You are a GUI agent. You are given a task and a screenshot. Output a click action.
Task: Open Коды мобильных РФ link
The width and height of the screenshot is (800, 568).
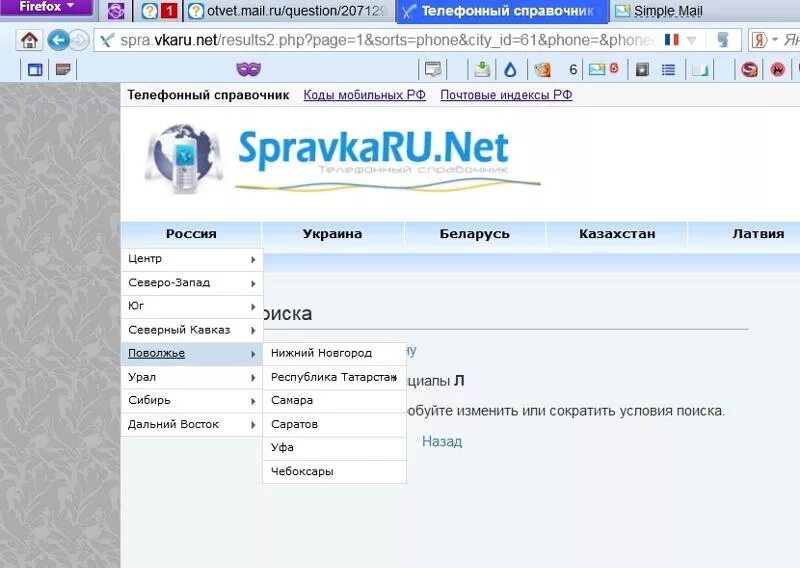click(x=364, y=95)
